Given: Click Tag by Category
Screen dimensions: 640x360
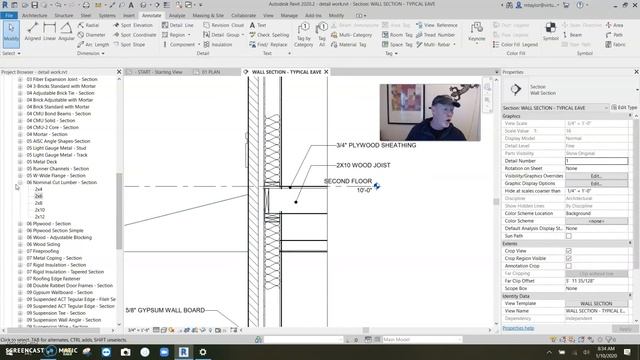Looking at the screenshot, I should [x=304, y=35].
